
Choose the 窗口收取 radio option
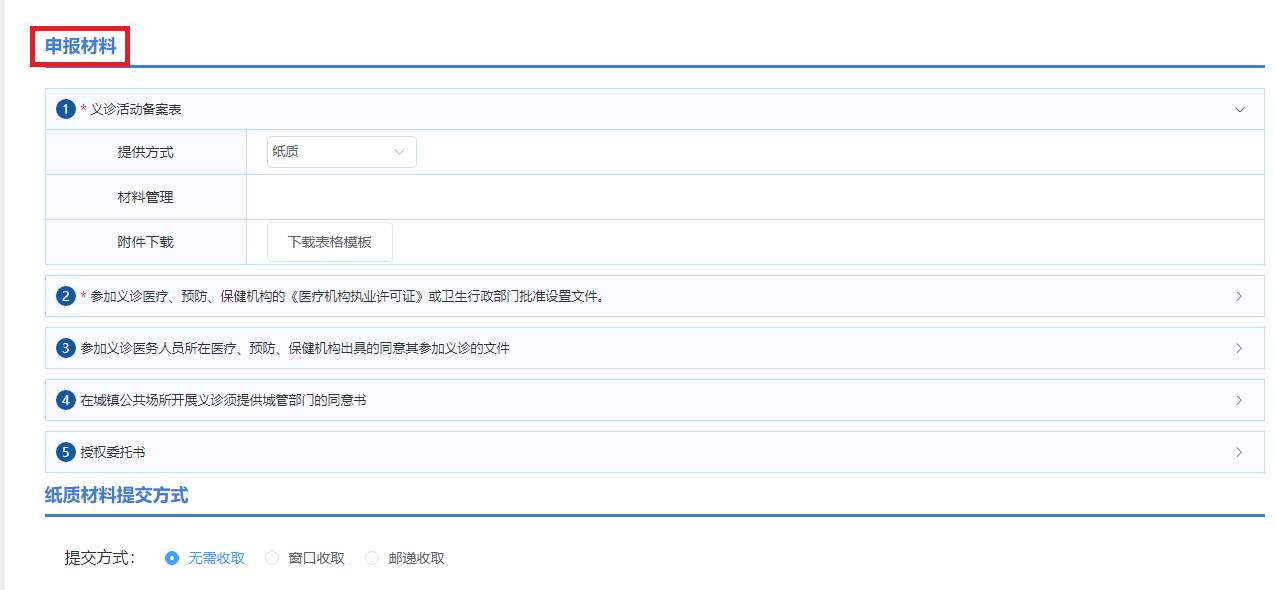(272, 558)
